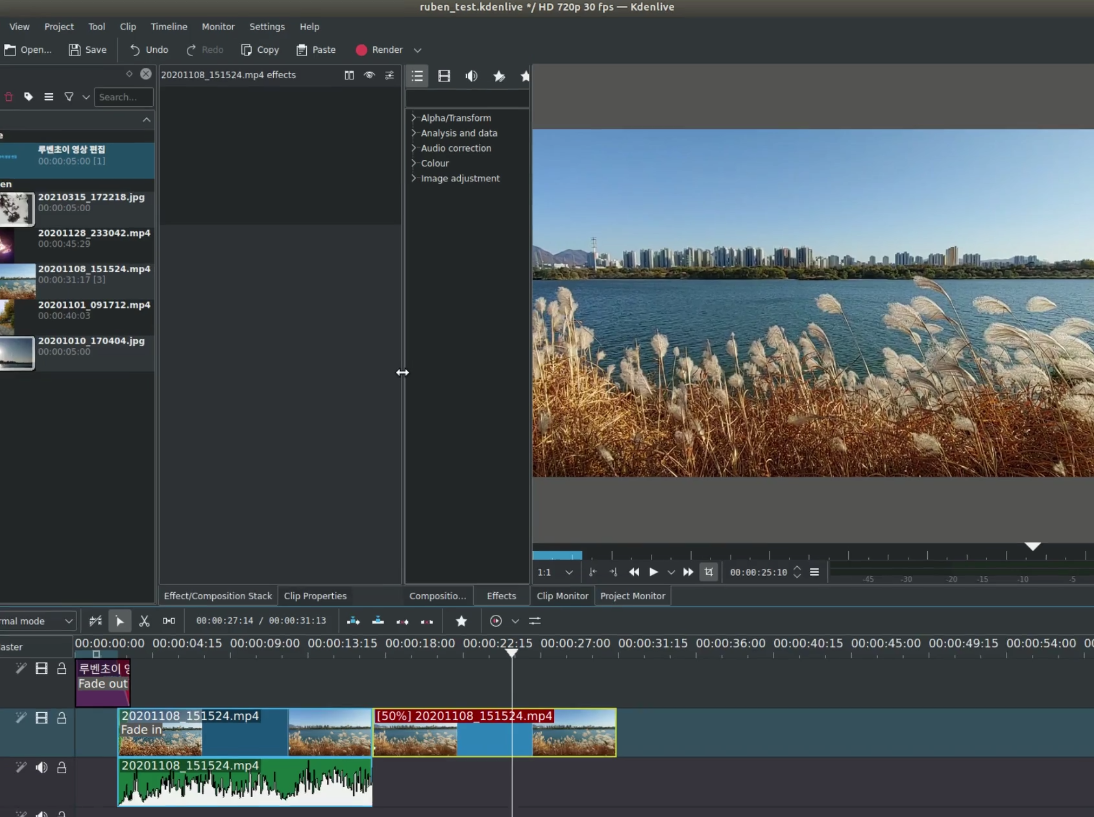Screen dimensions: 1094x817
Task: Select the razor (scissors) tool
Action: point(144,621)
